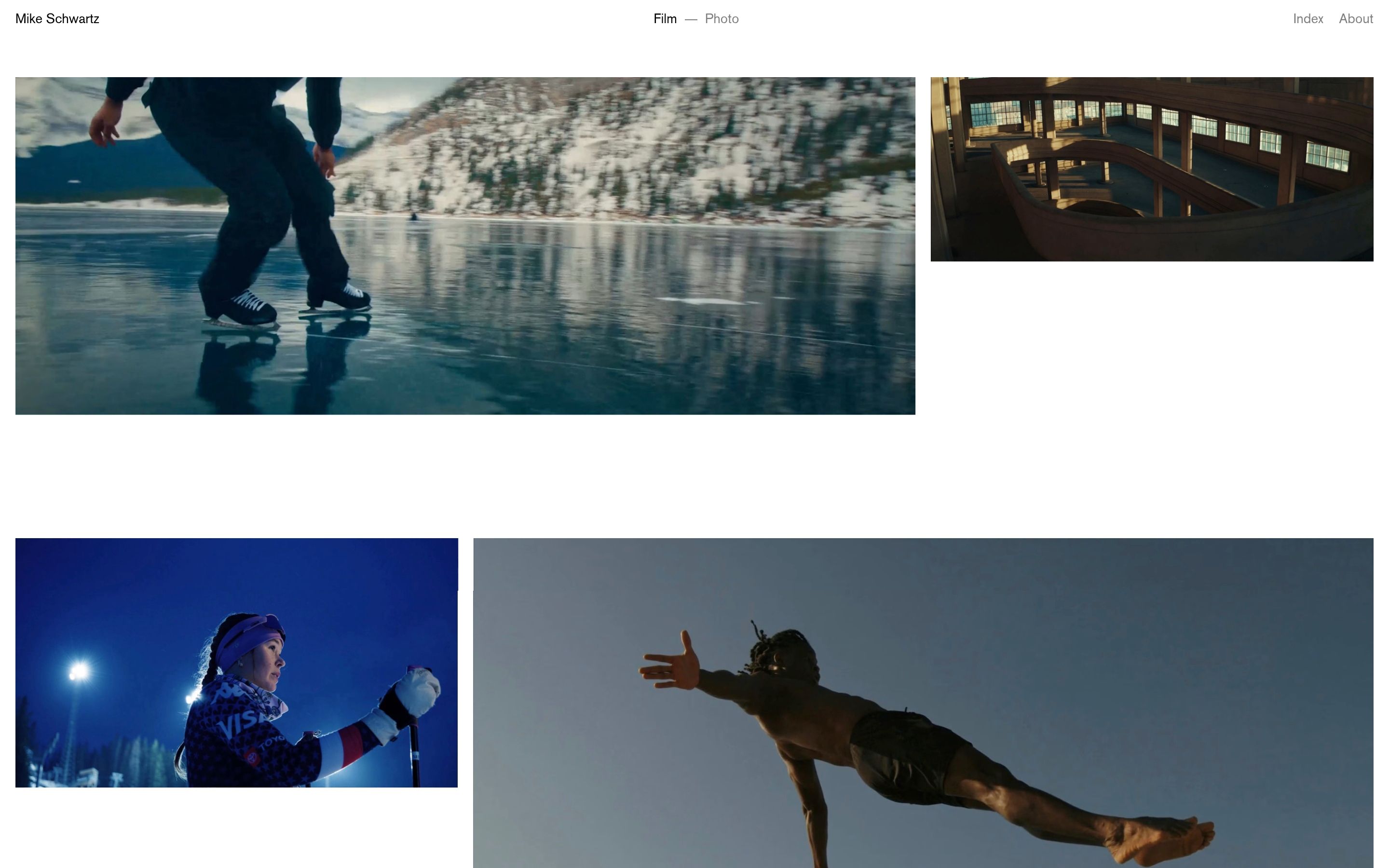
Task: Open the Index page
Action: tap(1307, 19)
